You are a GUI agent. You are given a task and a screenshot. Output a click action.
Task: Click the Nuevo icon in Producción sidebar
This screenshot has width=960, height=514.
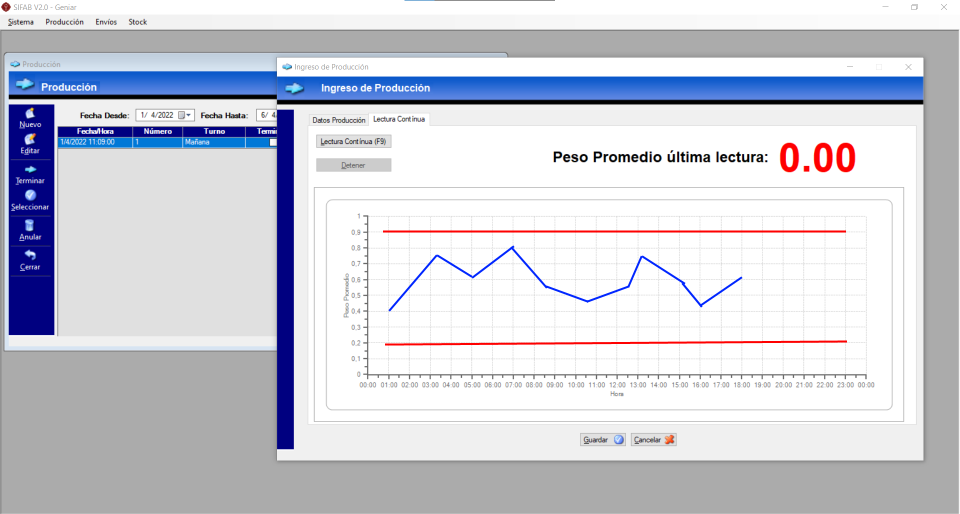[x=29, y=113]
